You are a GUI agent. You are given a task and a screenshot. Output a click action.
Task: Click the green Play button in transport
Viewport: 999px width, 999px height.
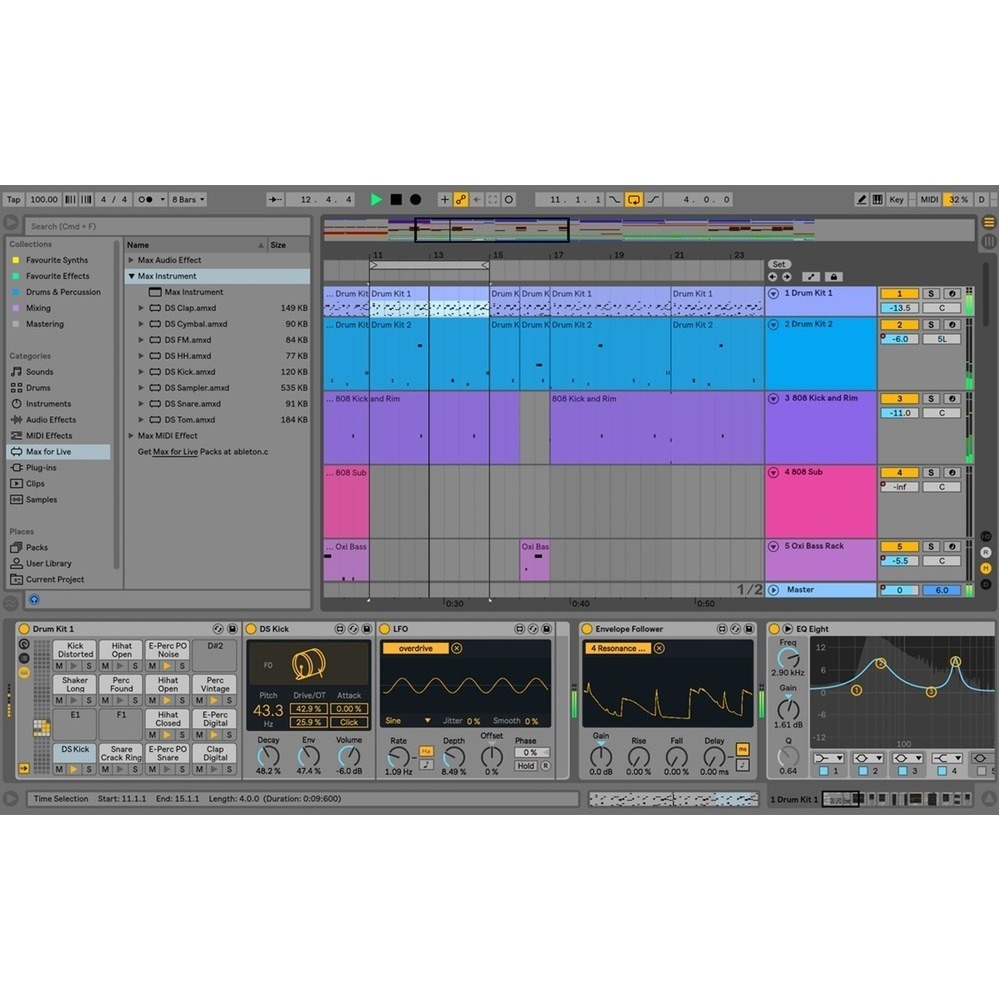376,200
